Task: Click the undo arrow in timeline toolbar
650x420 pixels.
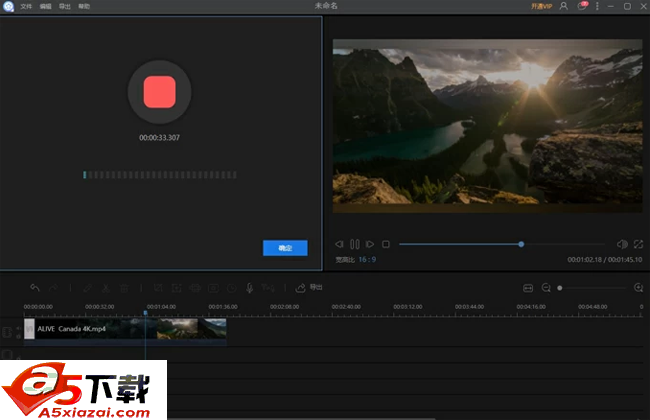Action: (x=35, y=288)
